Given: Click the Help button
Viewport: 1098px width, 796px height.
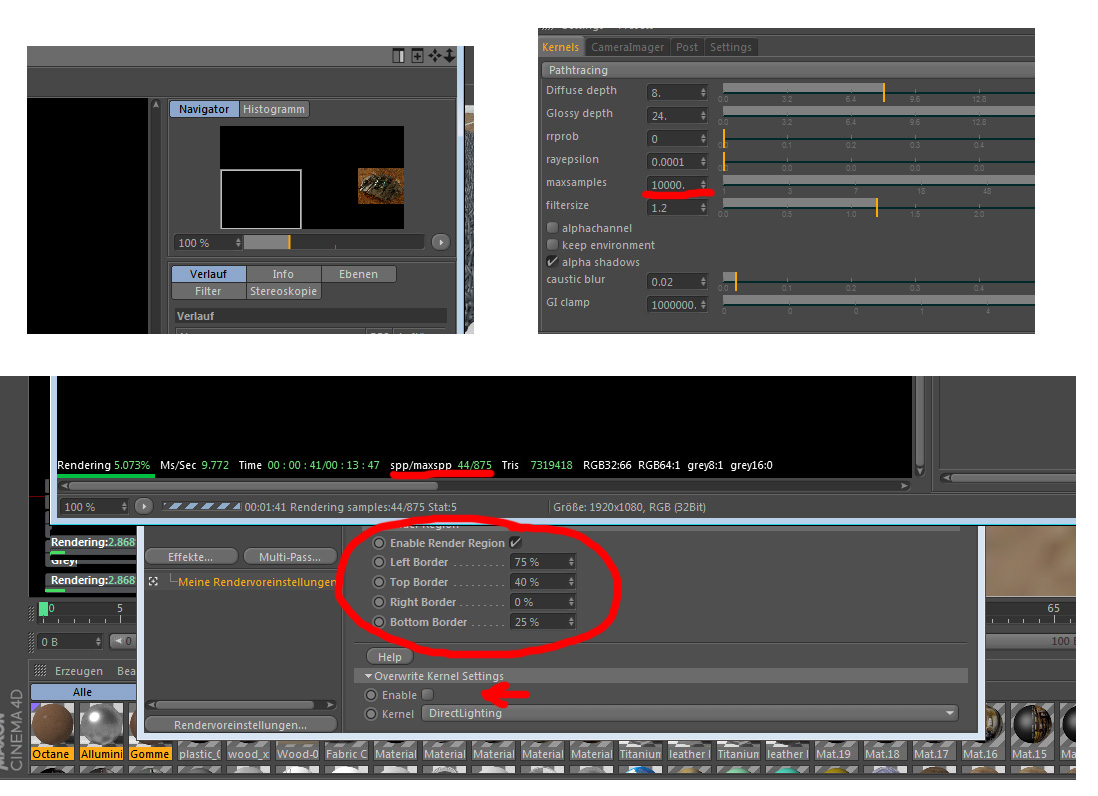Looking at the screenshot, I should [x=390, y=657].
